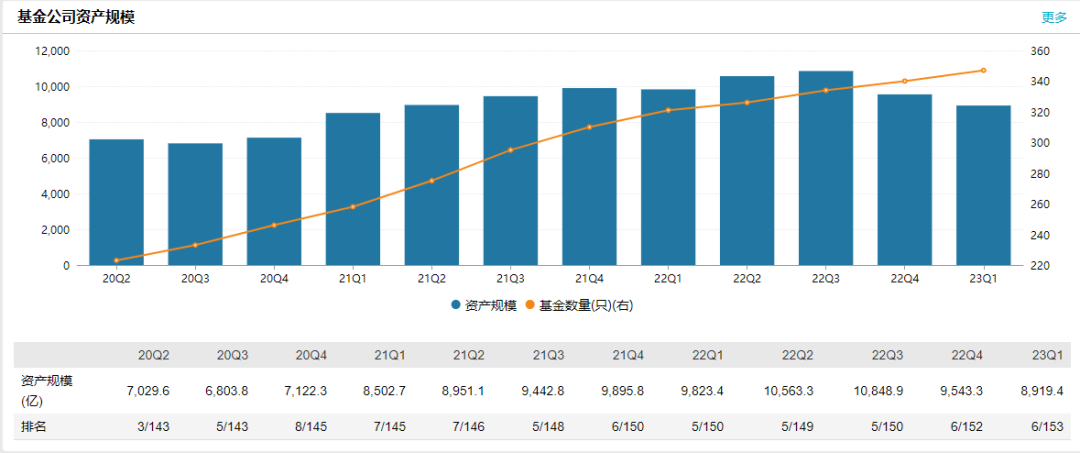The image size is (1080, 453).
Task: Click the orange line point at 20Q2
Action: click(x=116, y=260)
